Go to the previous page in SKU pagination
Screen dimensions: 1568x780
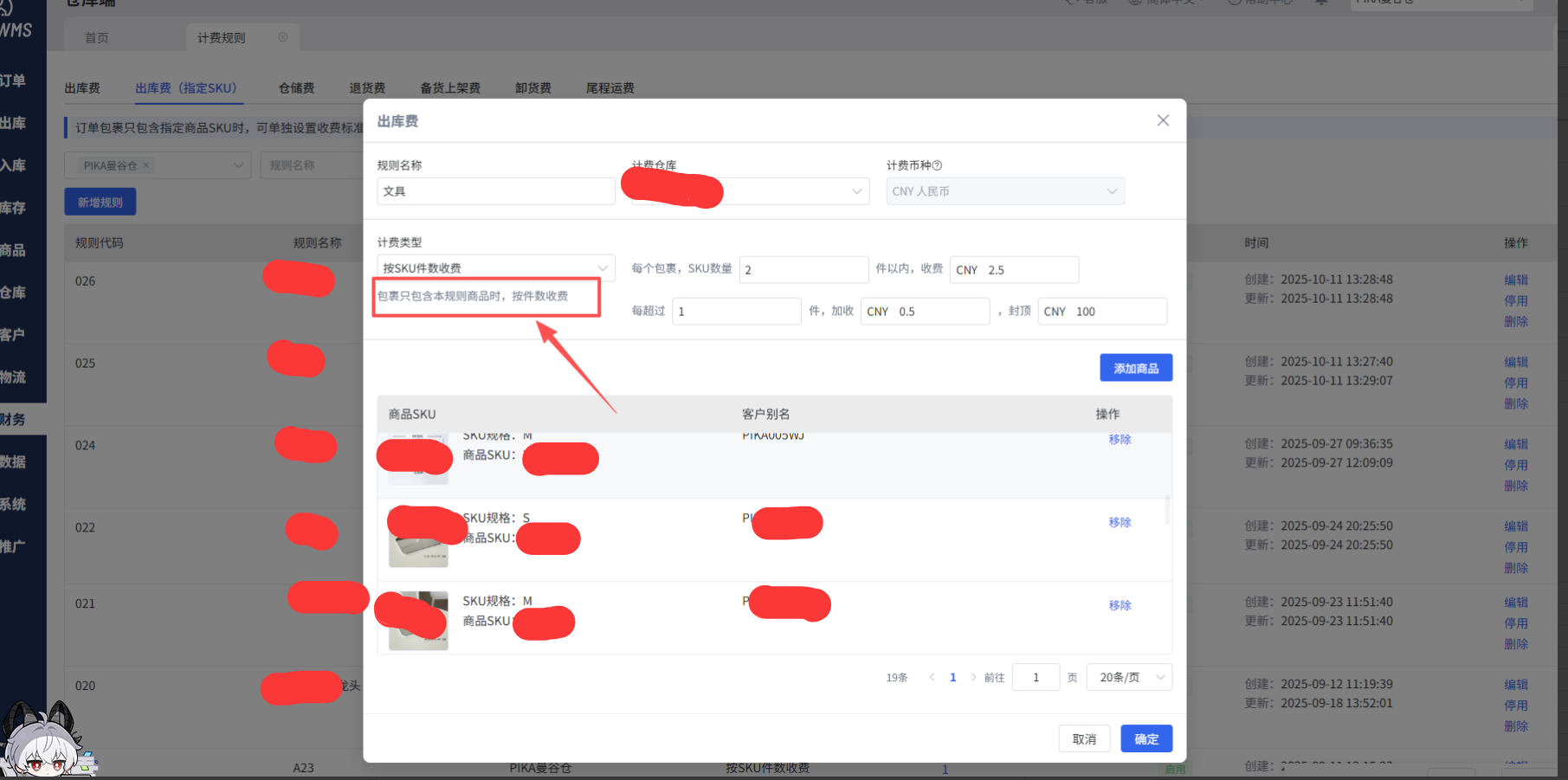click(932, 677)
